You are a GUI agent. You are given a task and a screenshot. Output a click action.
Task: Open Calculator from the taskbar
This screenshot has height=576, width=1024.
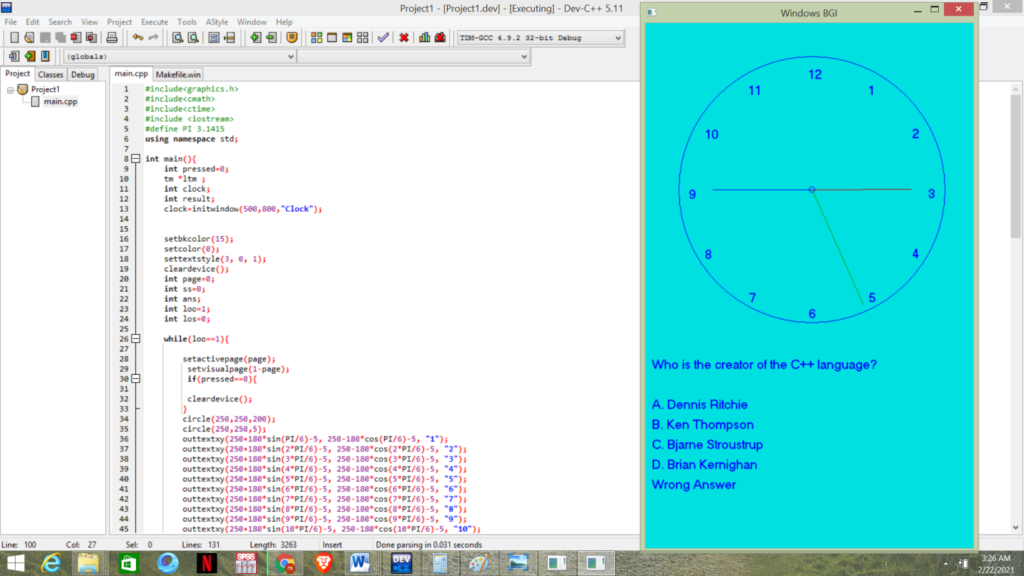(440, 563)
